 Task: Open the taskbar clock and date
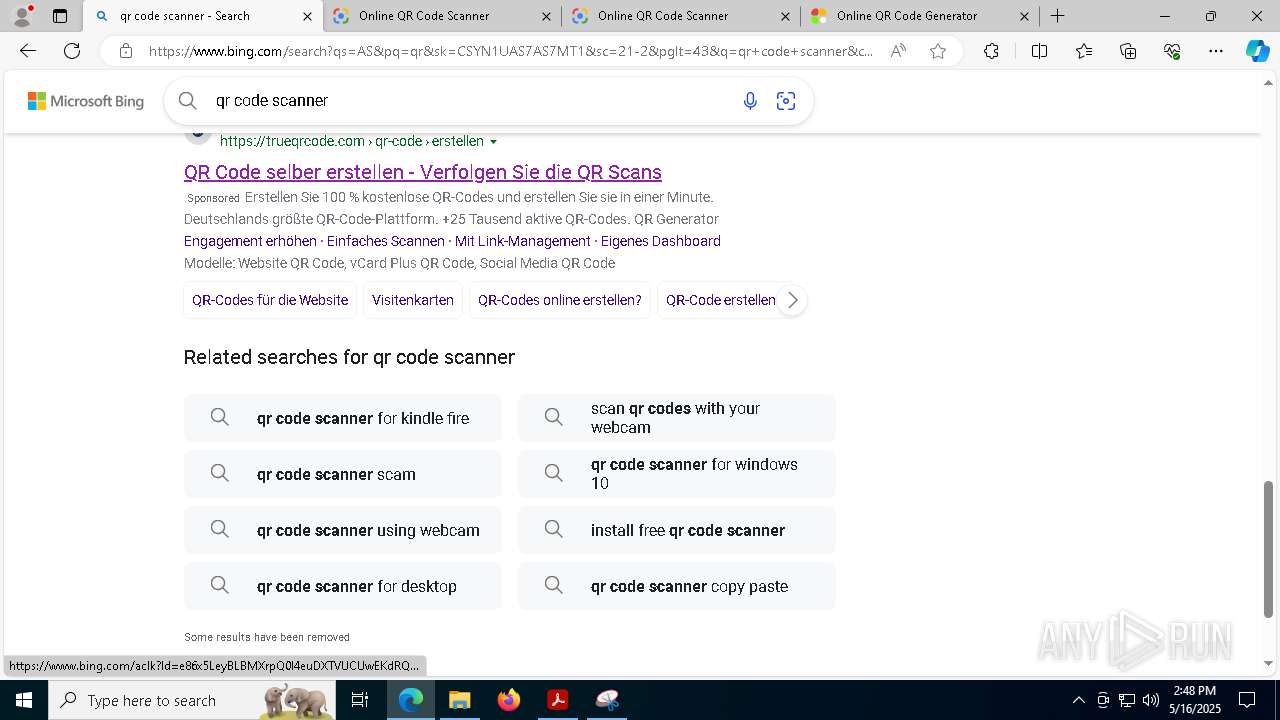pyautogui.click(x=1195, y=700)
